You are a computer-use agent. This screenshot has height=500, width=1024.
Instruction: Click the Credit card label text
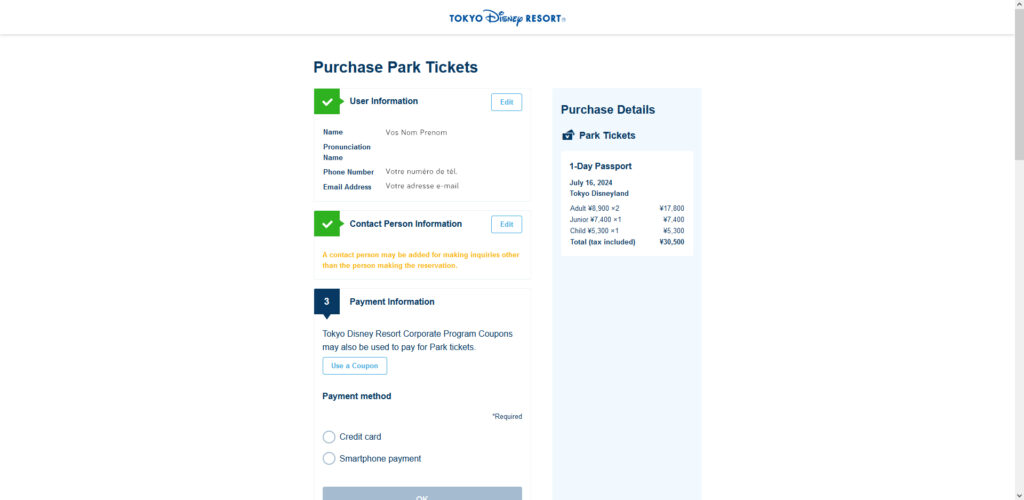tap(360, 437)
